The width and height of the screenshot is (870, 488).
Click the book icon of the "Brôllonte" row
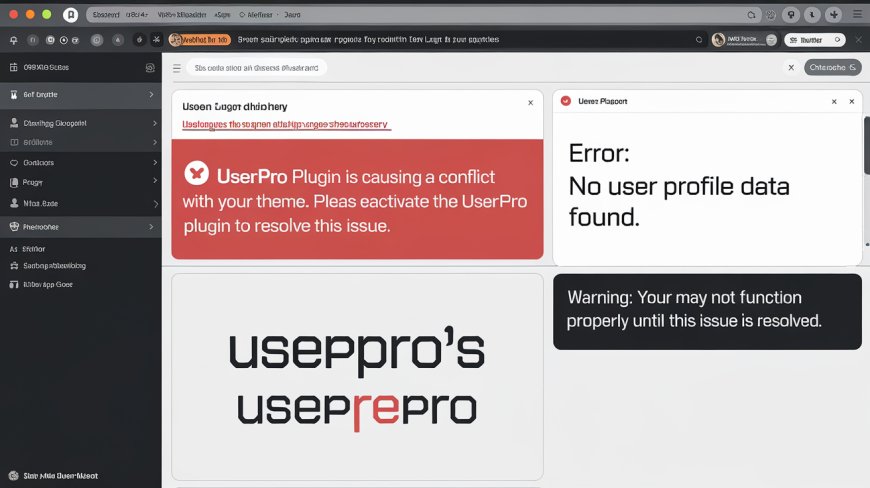(x=14, y=143)
